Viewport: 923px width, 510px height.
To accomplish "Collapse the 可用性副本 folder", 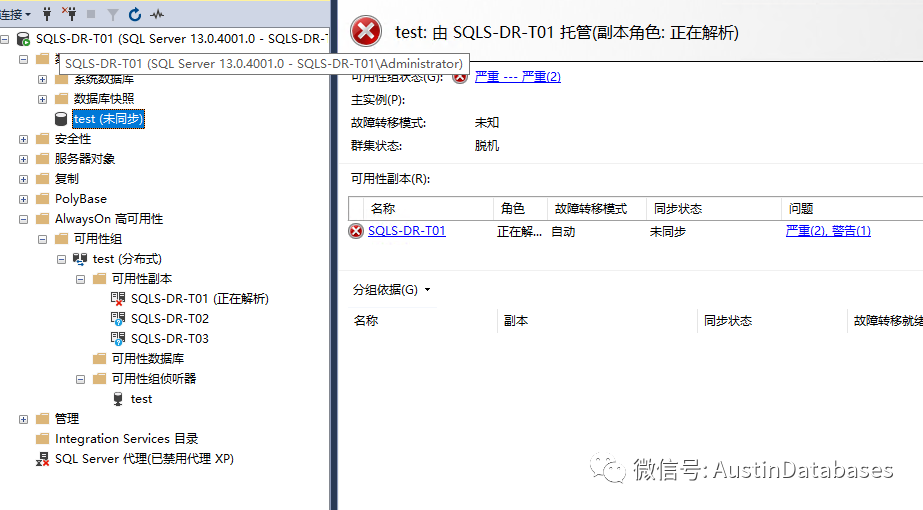I will (x=81, y=280).
